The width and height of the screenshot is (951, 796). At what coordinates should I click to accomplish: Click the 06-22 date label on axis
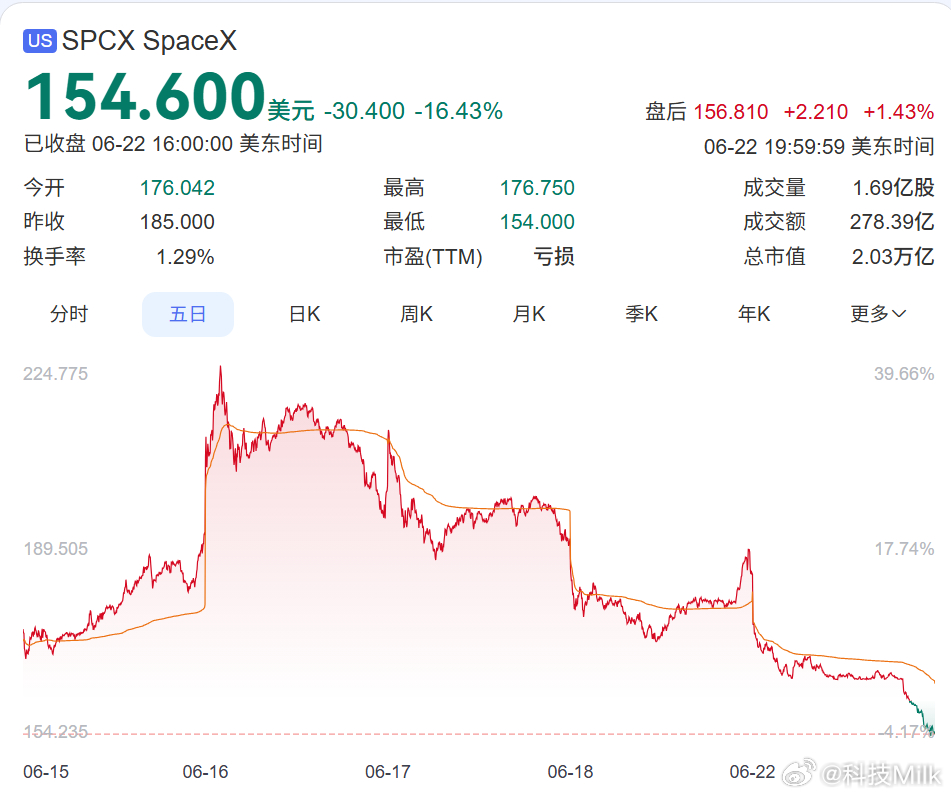coord(752,772)
